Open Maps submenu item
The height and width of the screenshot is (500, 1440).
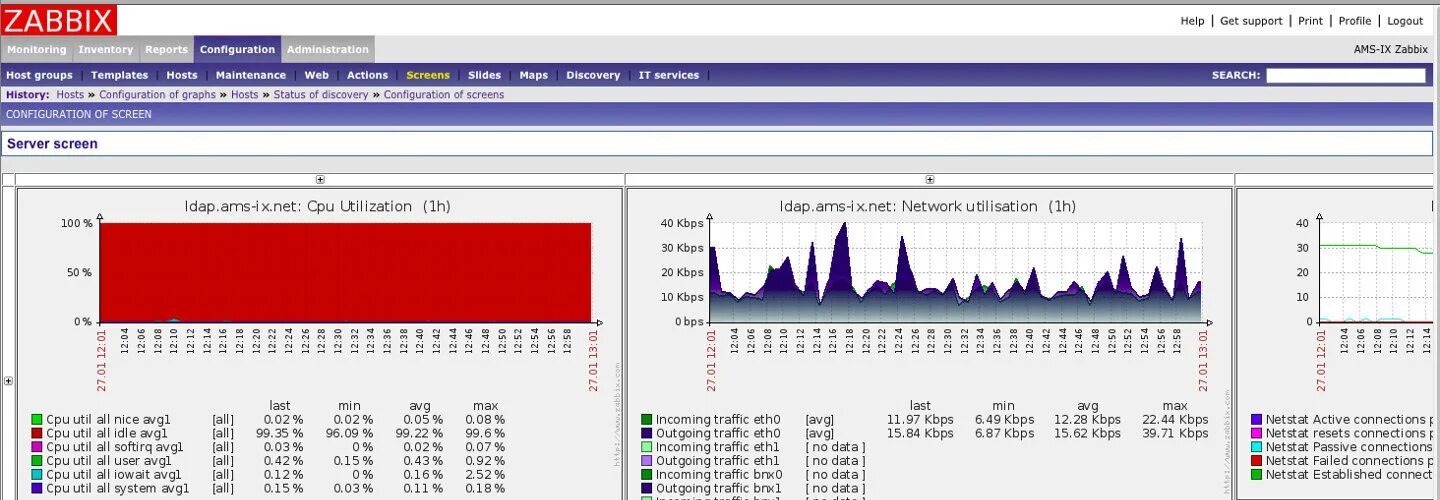click(x=534, y=75)
